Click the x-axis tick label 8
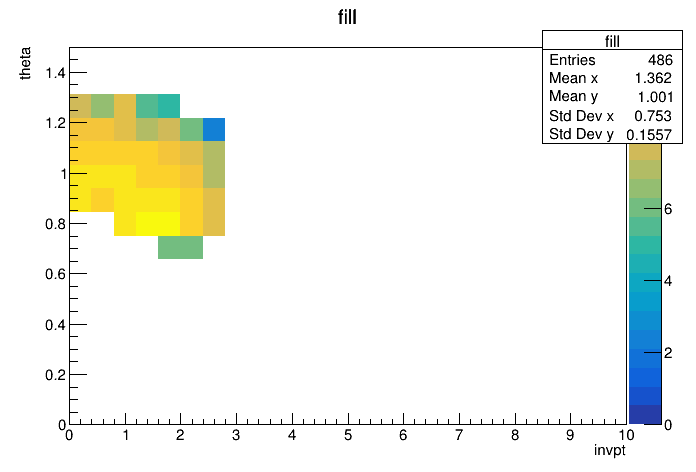The width and height of the screenshot is (696, 472). tap(515, 435)
